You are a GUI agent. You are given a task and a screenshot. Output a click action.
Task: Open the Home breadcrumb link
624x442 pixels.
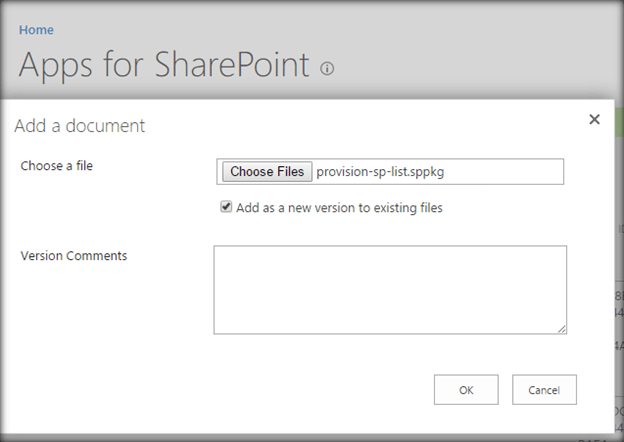(37, 30)
